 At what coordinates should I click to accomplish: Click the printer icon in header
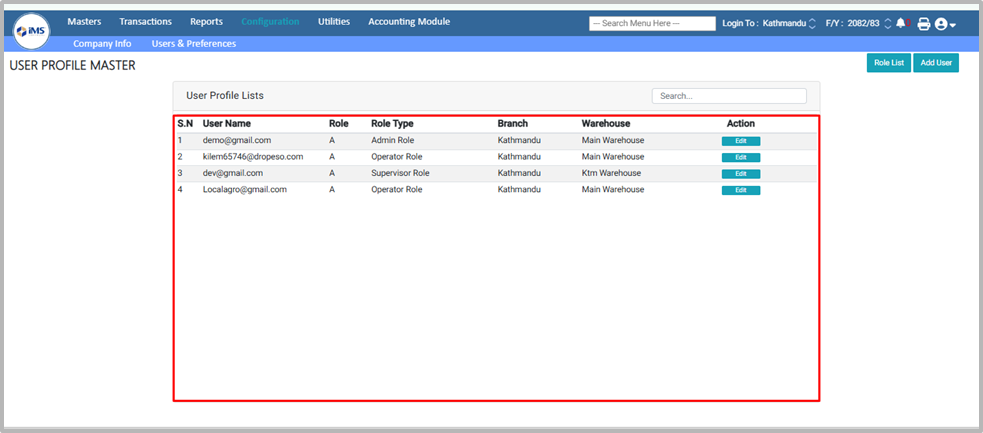pyautogui.click(x=923, y=23)
